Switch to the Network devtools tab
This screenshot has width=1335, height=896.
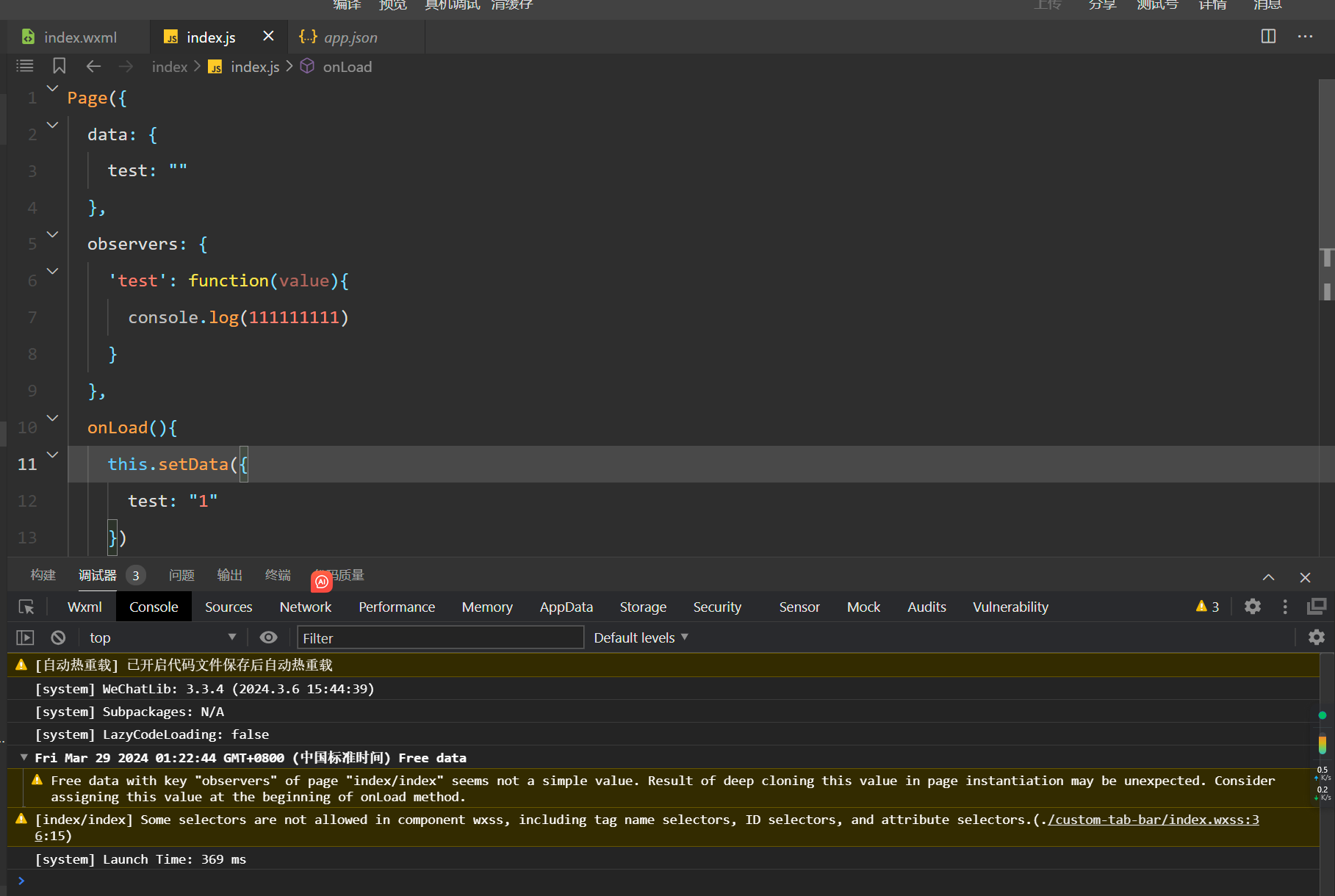tap(306, 607)
